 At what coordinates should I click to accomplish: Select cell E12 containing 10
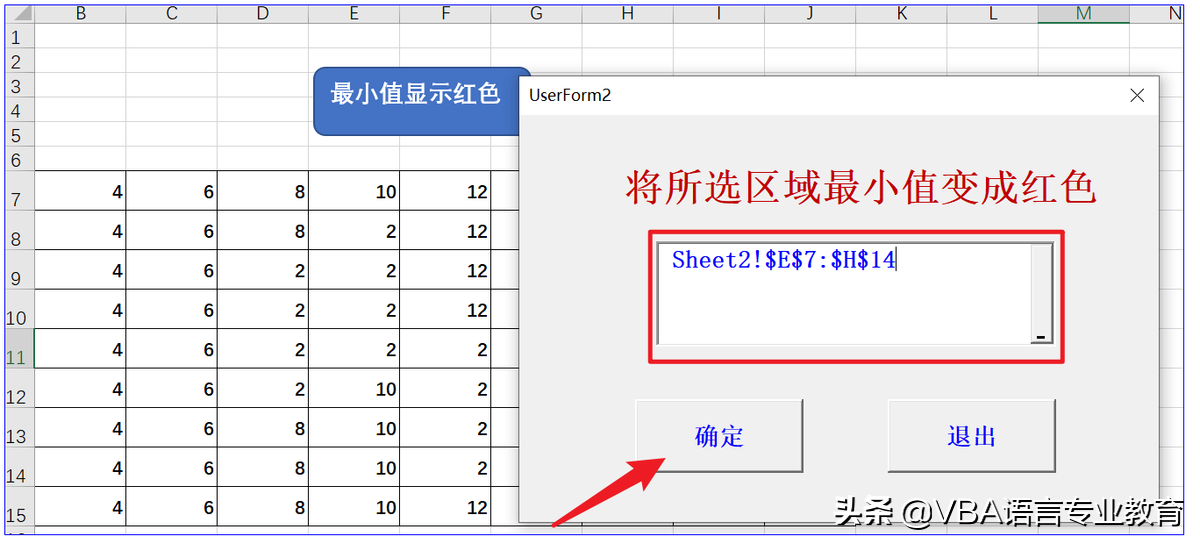pos(354,389)
